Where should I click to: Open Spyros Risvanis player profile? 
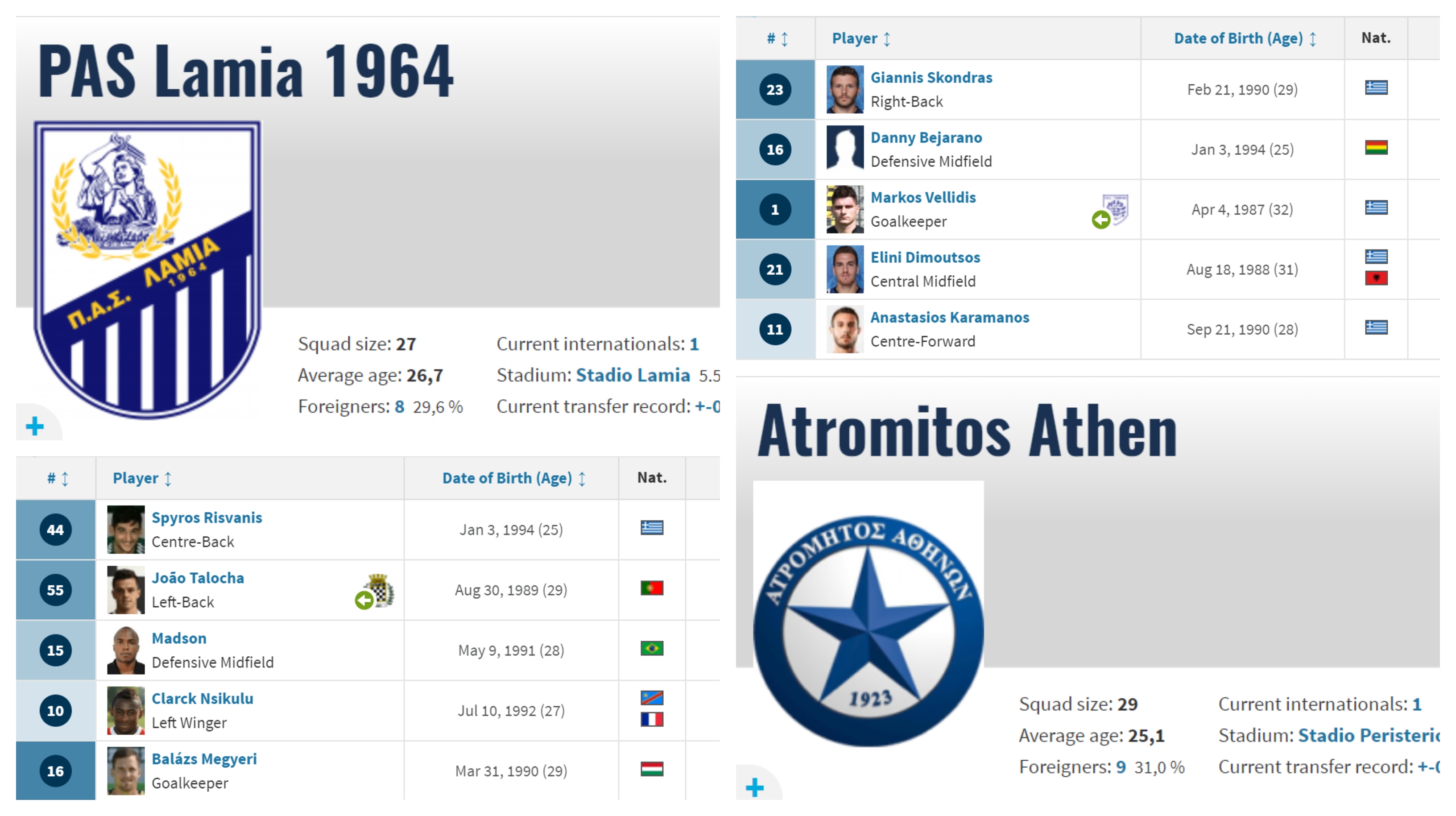click(x=207, y=518)
